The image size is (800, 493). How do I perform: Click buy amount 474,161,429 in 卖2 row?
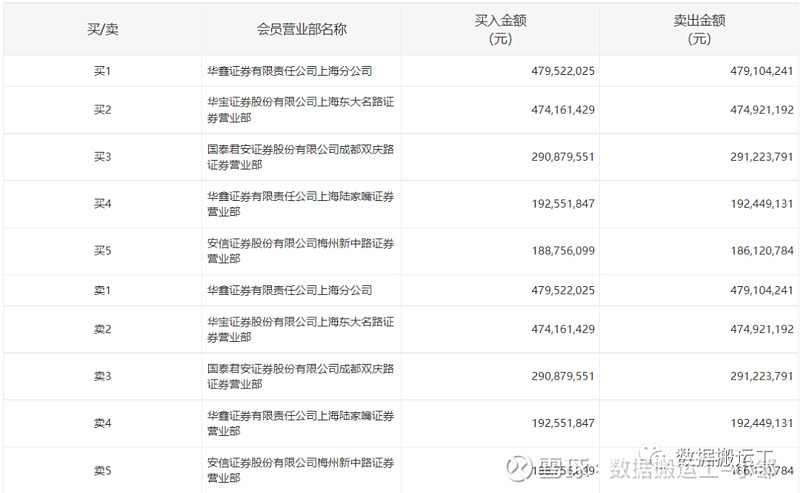pyautogui.click(x=563, y=329)
